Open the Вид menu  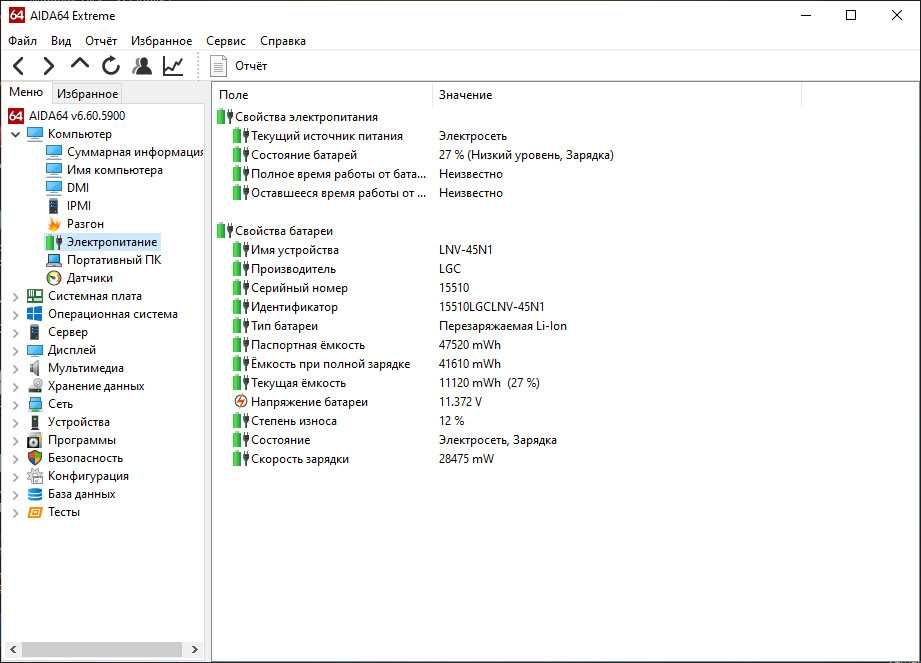60,41
